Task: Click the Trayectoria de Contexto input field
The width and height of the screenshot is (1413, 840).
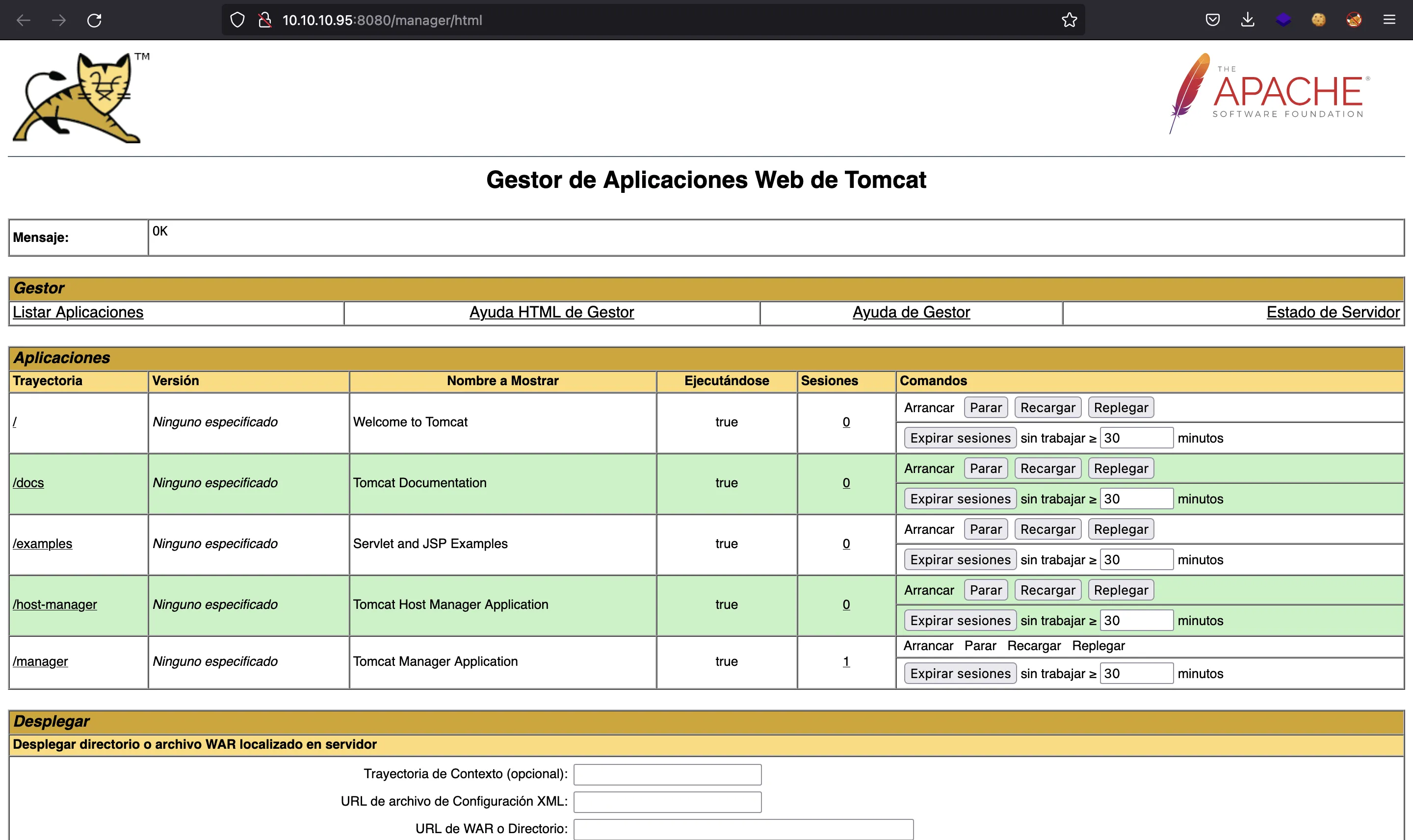Action: coord(667,775)
